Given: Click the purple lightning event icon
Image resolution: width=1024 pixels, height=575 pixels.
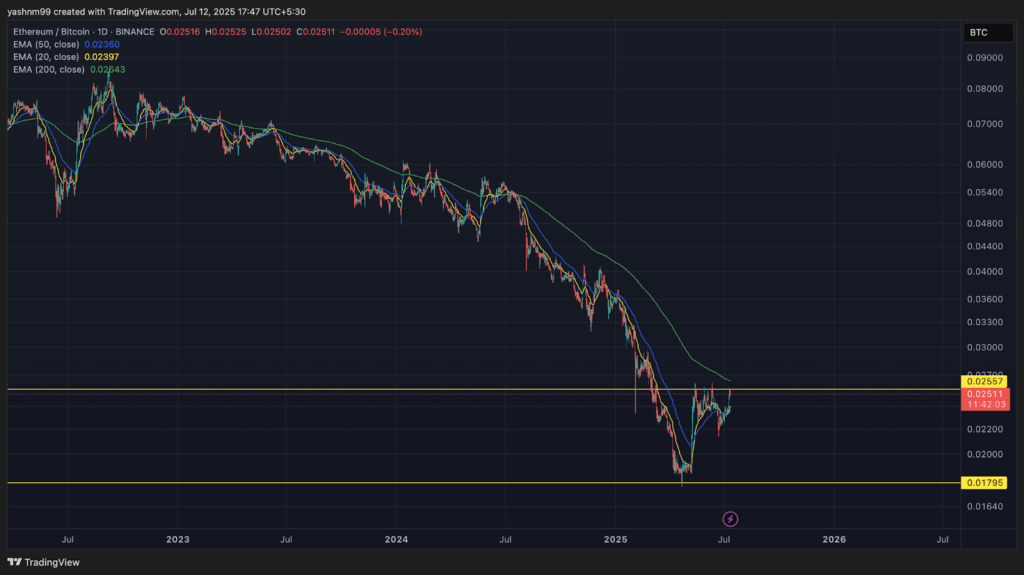Looking at the screenshot, I should pos(730,519).
